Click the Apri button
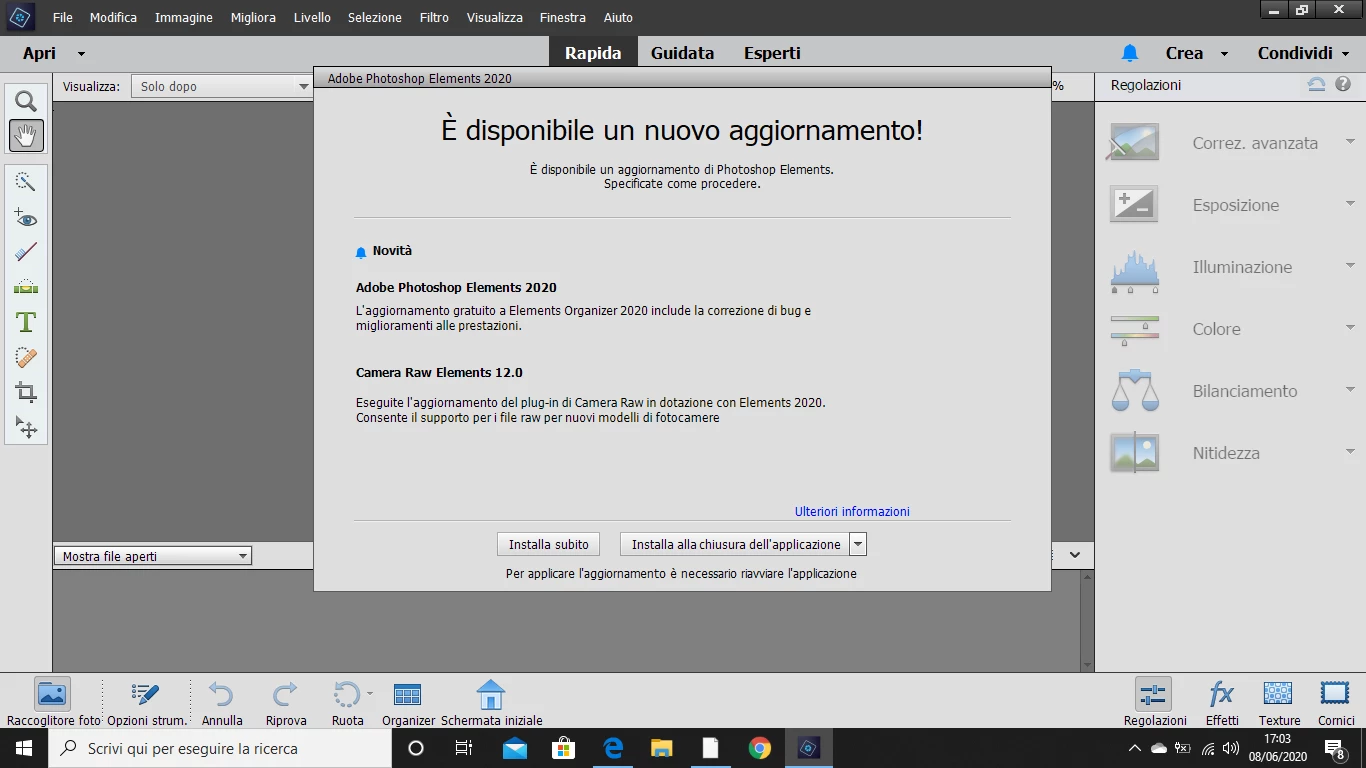 click(x=40, y=53)
